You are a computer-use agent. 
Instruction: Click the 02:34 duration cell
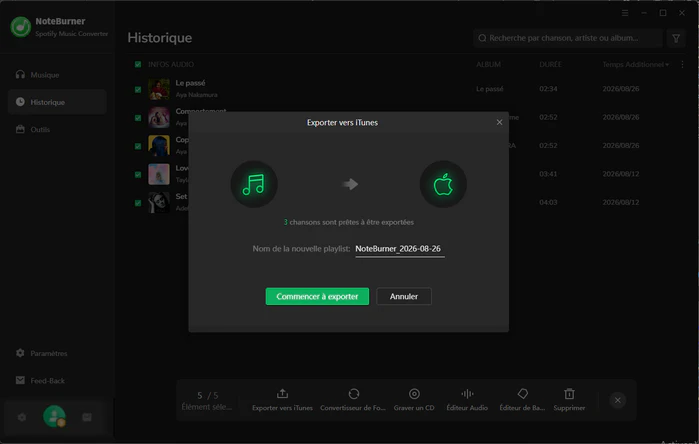(x=548, y=89)
